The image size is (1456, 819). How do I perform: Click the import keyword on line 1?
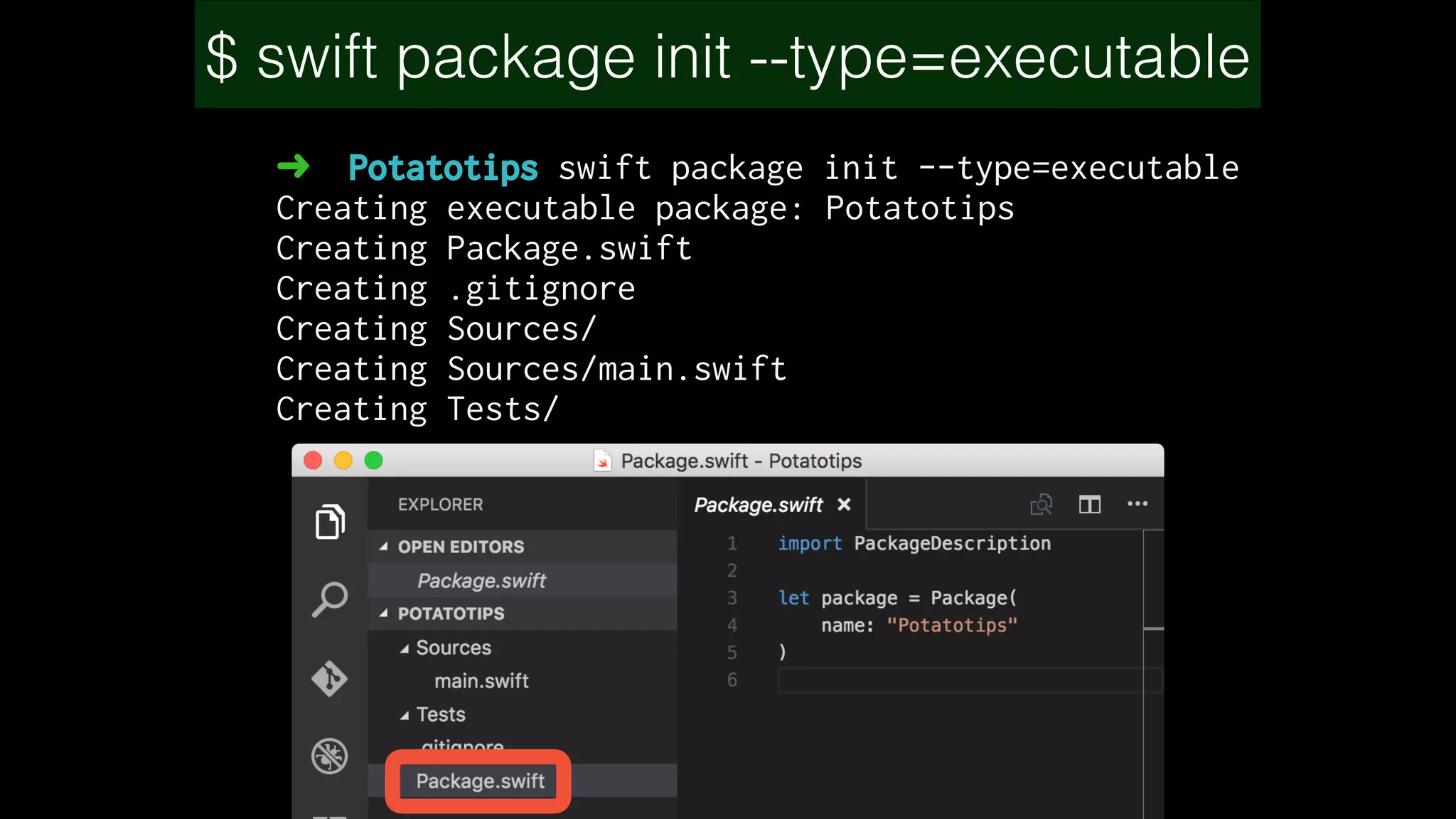coord(810,544)
